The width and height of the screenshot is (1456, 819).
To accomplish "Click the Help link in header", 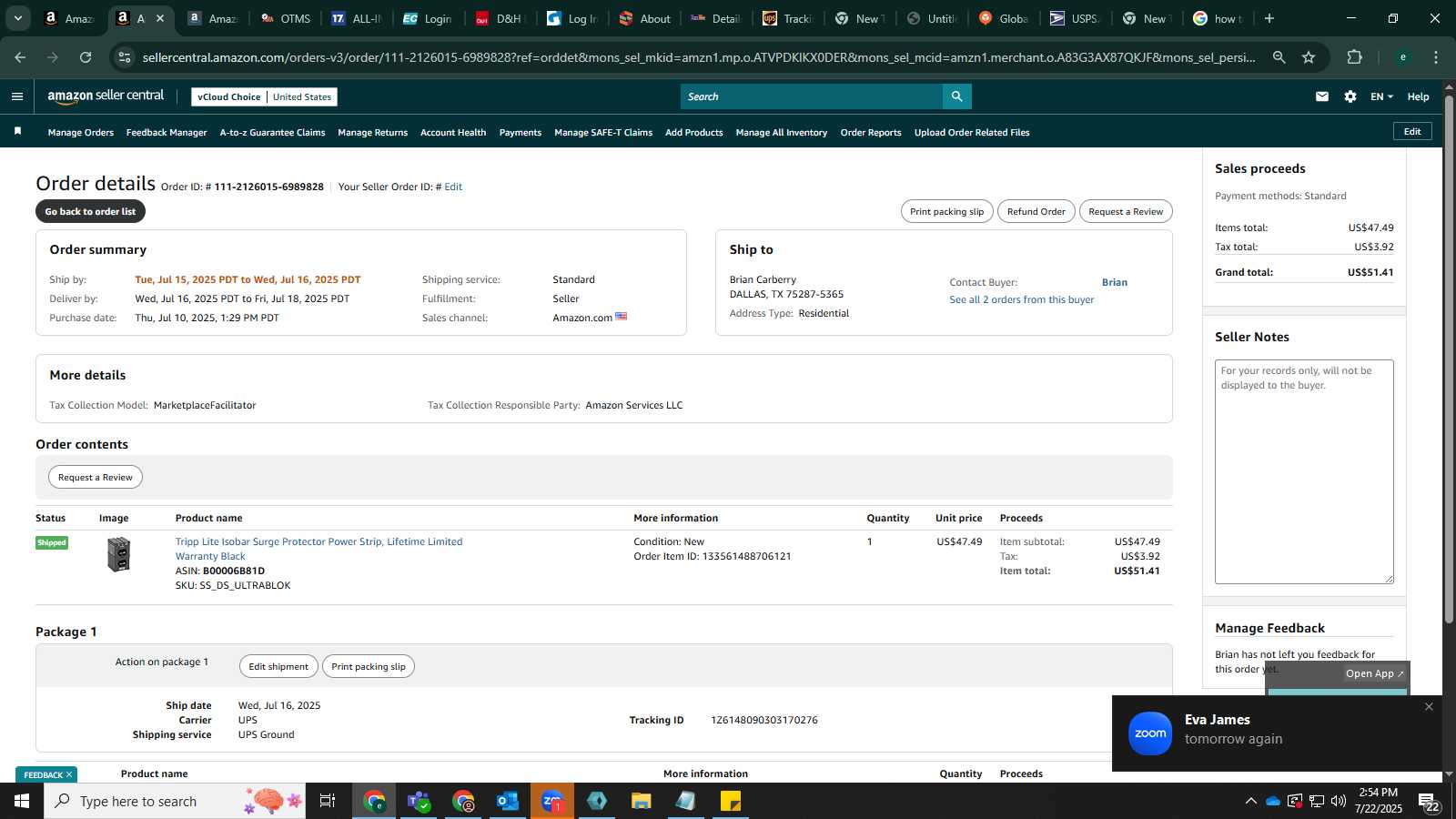I will pos(1418,96).
